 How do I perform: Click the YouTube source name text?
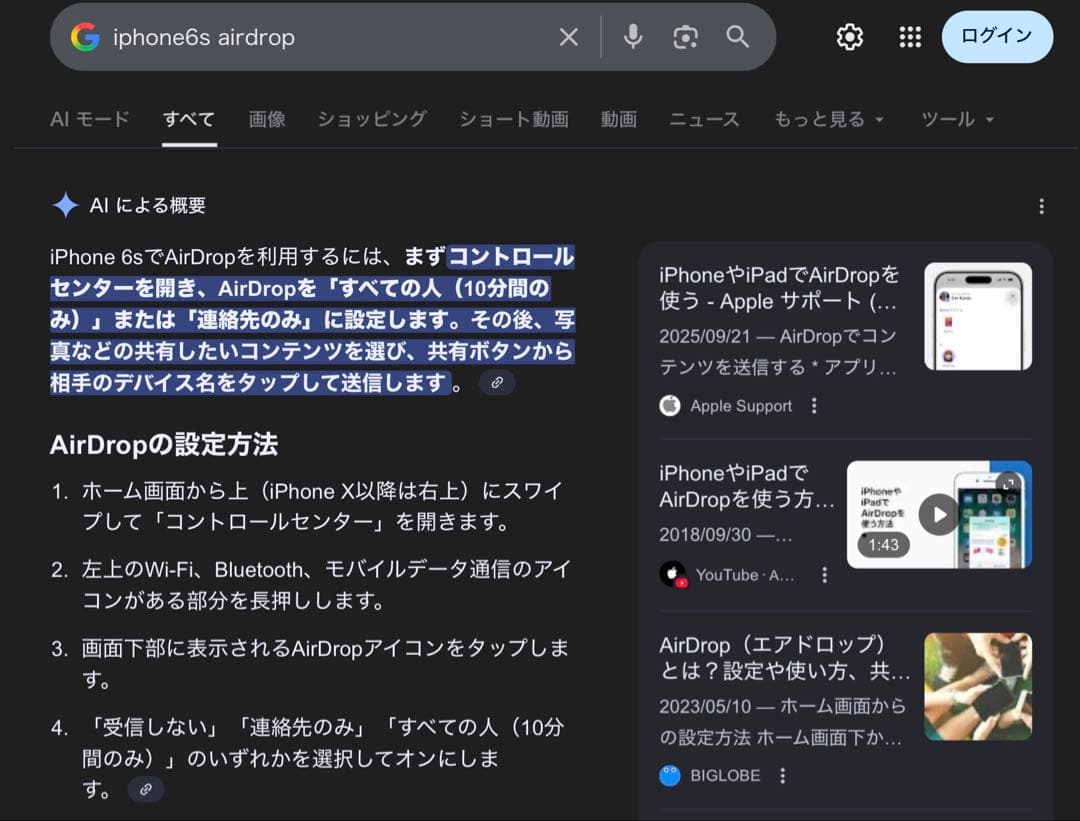pyautogui.click(x=745, y=575)
